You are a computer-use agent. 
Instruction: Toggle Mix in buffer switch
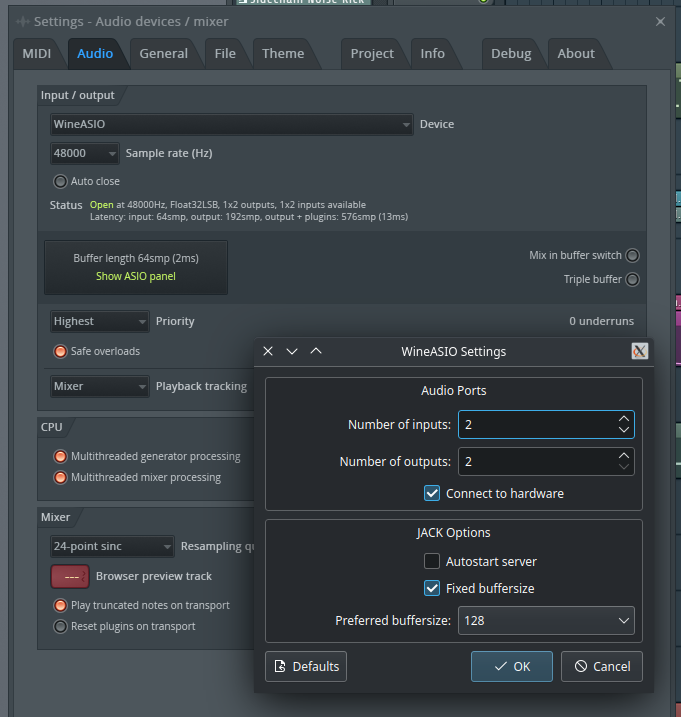[x=633, y=255]
